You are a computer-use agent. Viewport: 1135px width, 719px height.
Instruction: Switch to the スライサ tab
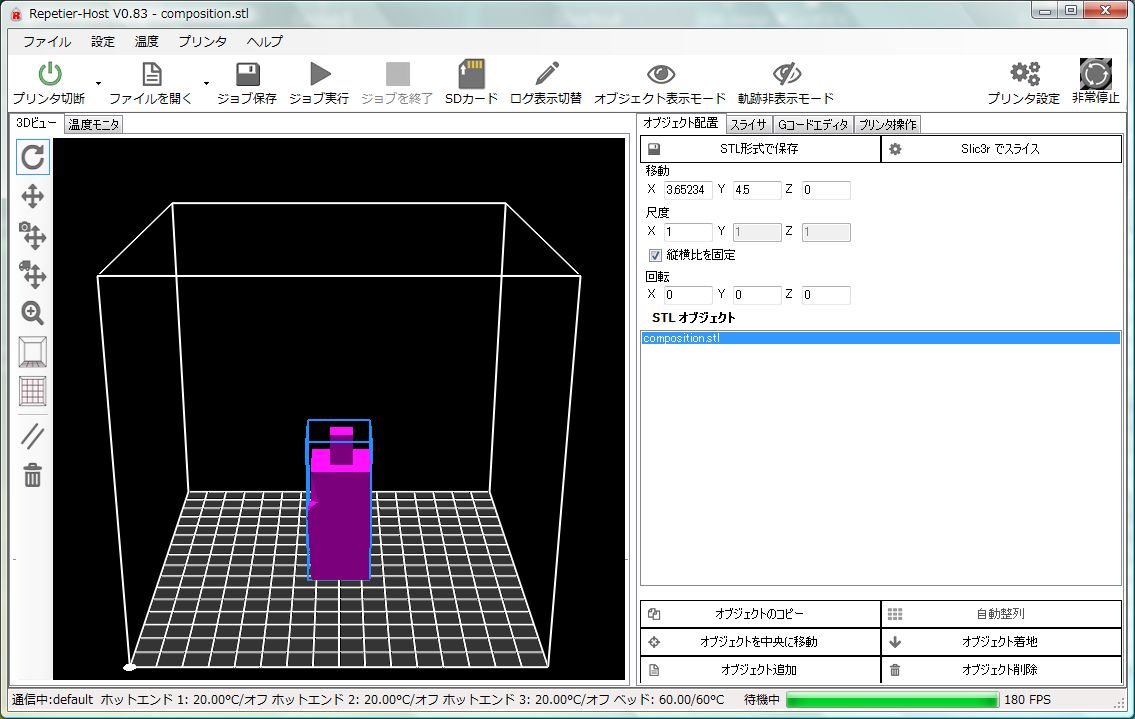748,125
